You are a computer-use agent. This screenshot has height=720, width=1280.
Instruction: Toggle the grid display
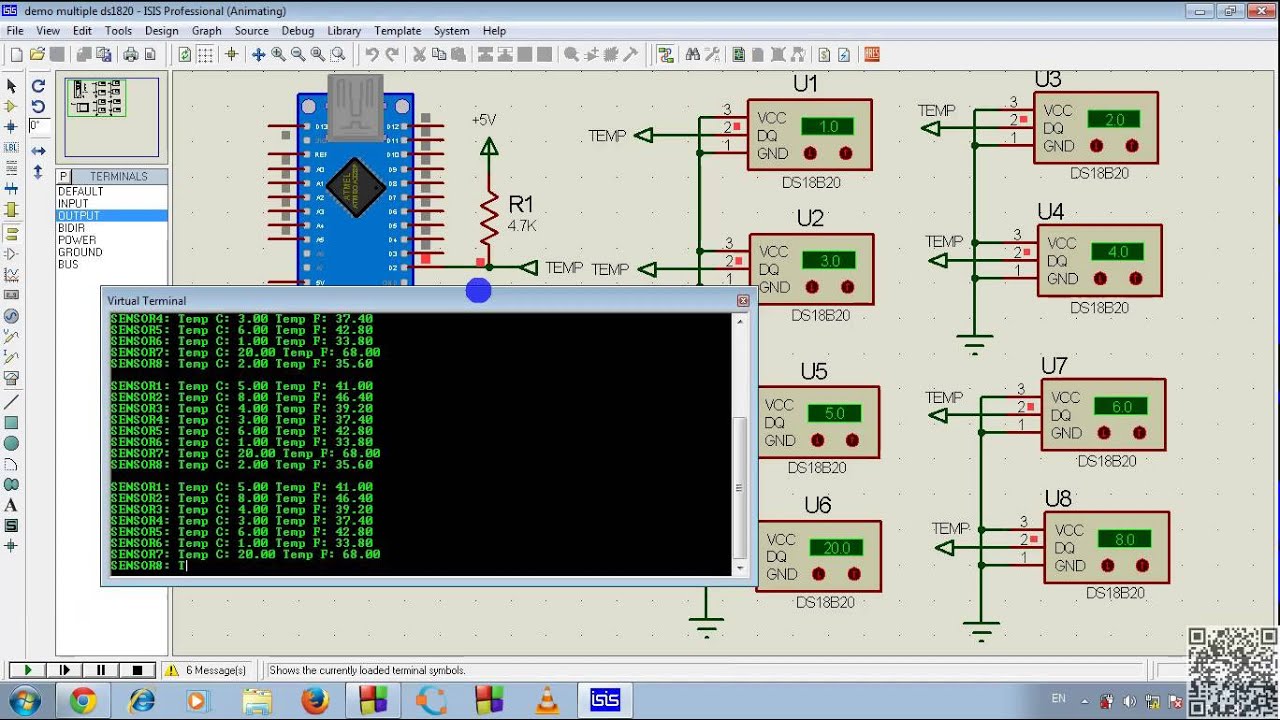coord(205,55)
